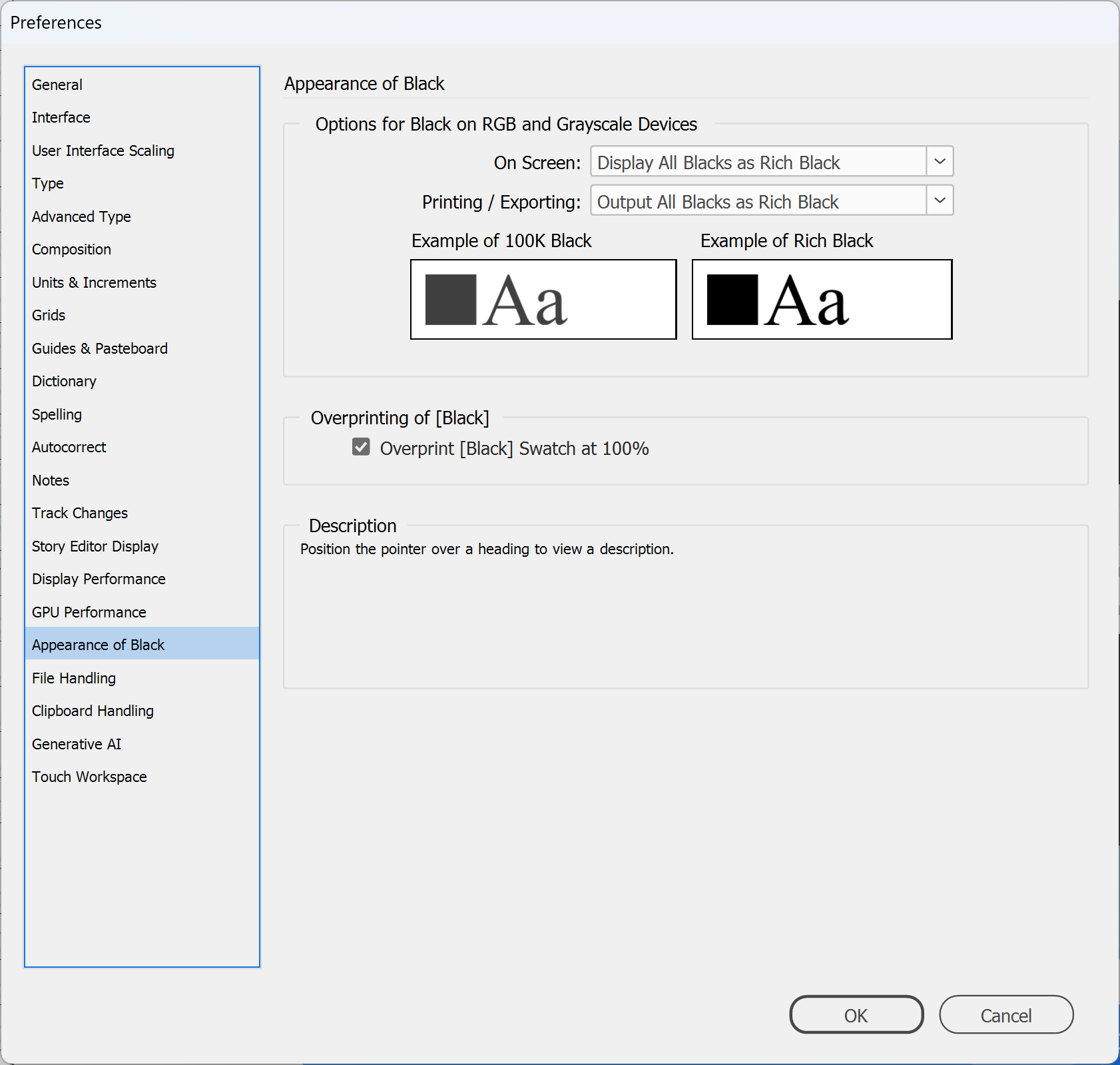
Task: Select Advanced Type category
Action: (x=142, y=216)
